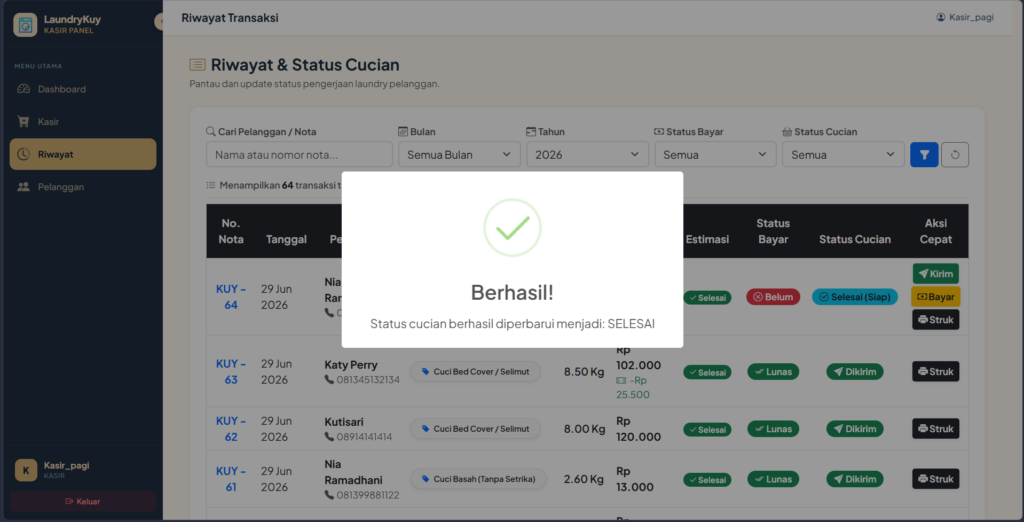Click the yellow Bayar button

pyautogui.click(x=935, y=297)
